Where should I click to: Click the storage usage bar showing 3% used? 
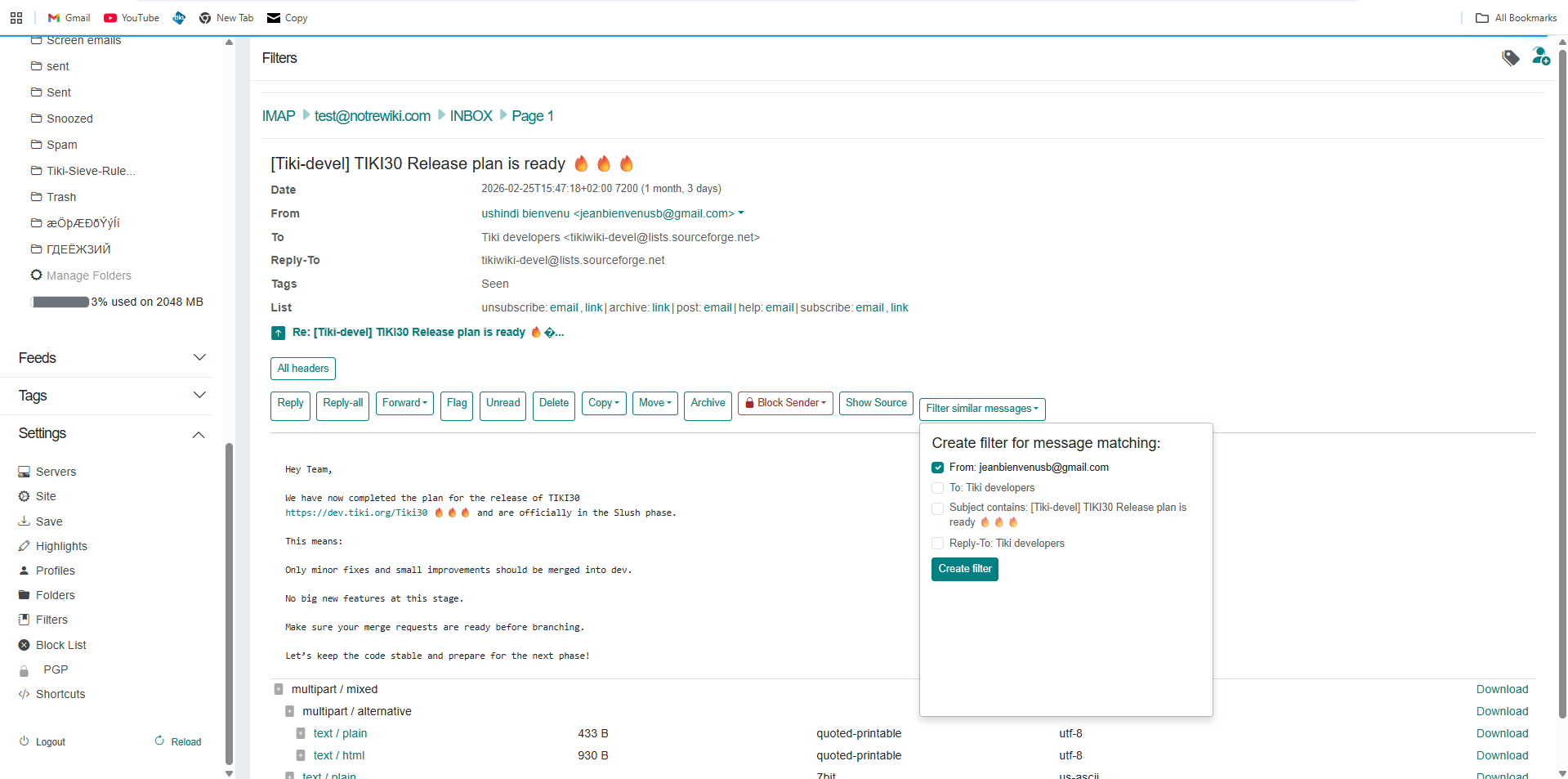click(x=59, y=302)
